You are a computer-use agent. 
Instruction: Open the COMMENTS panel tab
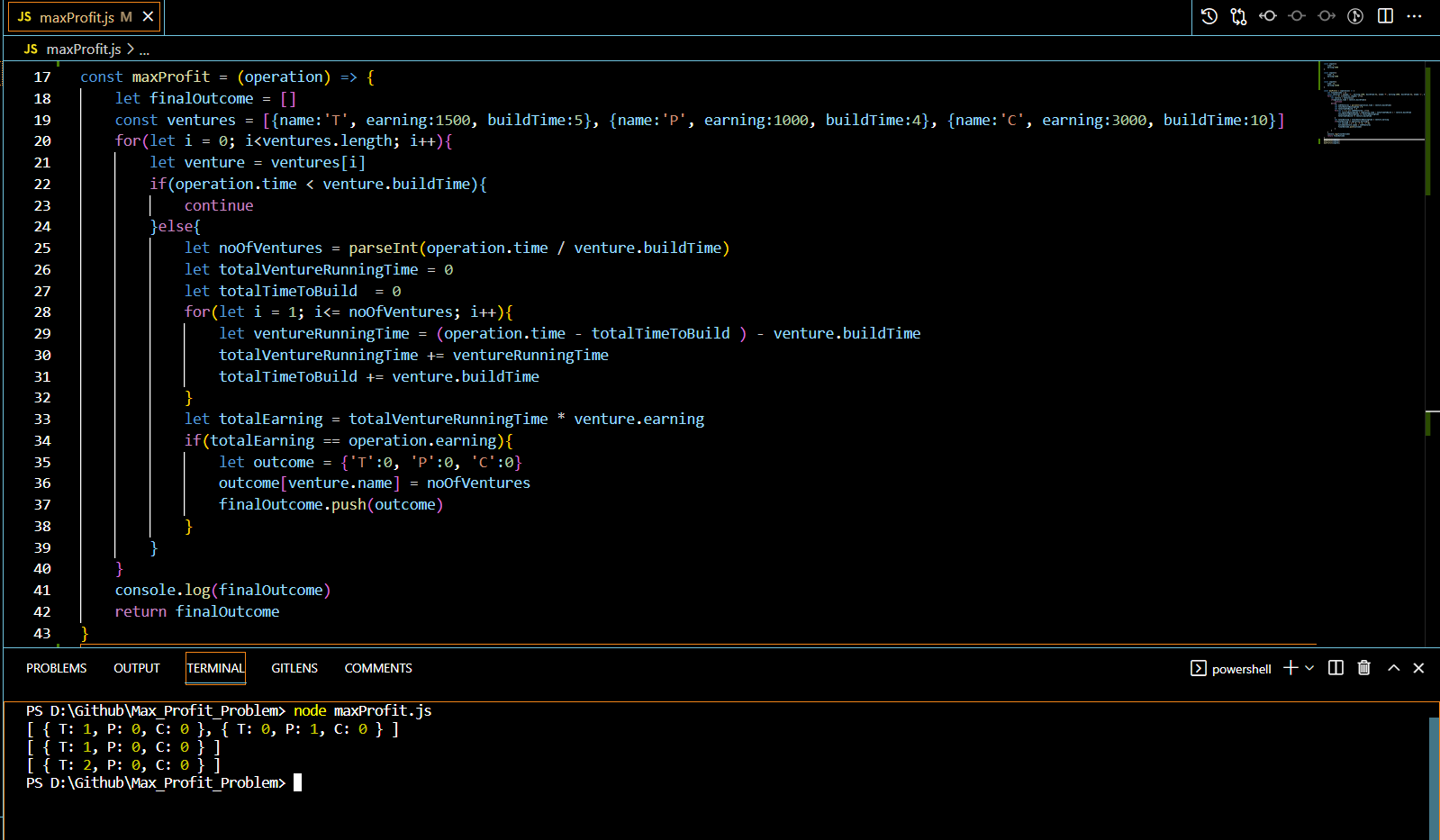(x=378, y=668)
